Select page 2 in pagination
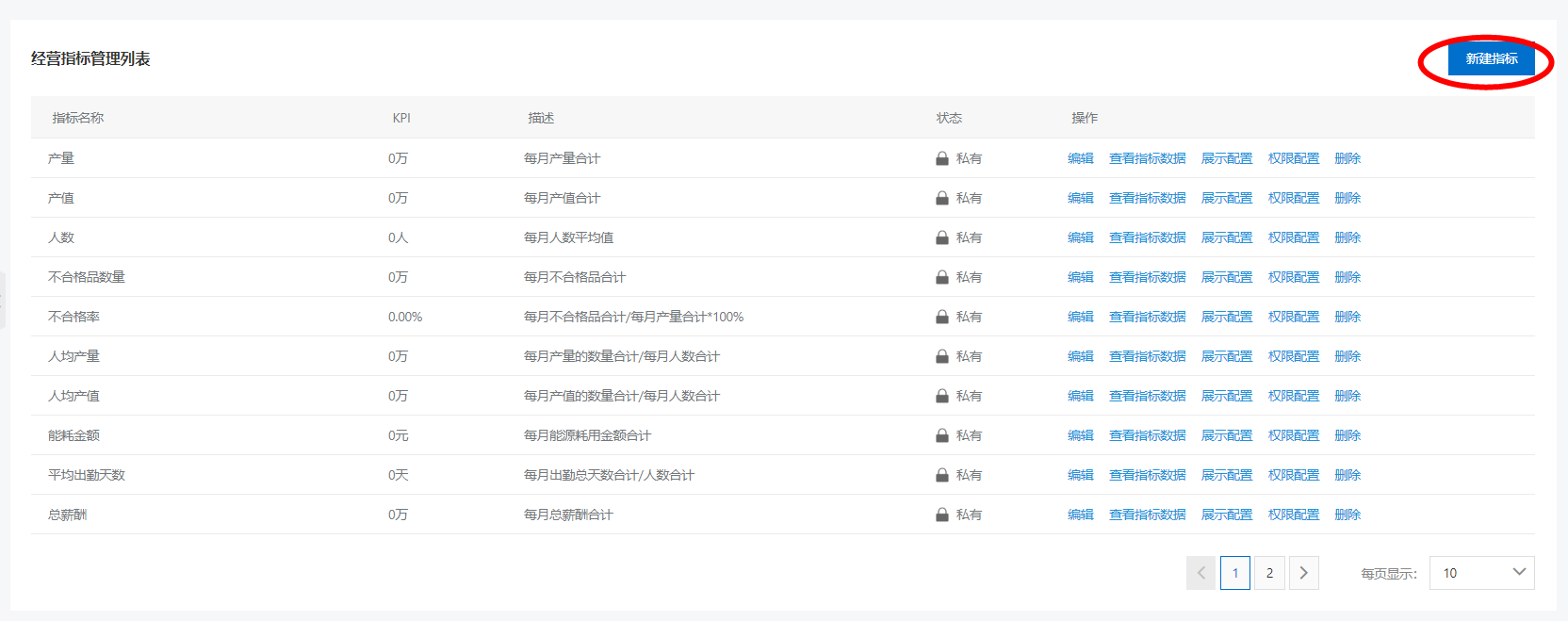Screen dimensions: 1568x621 (x=1269, y=573)
